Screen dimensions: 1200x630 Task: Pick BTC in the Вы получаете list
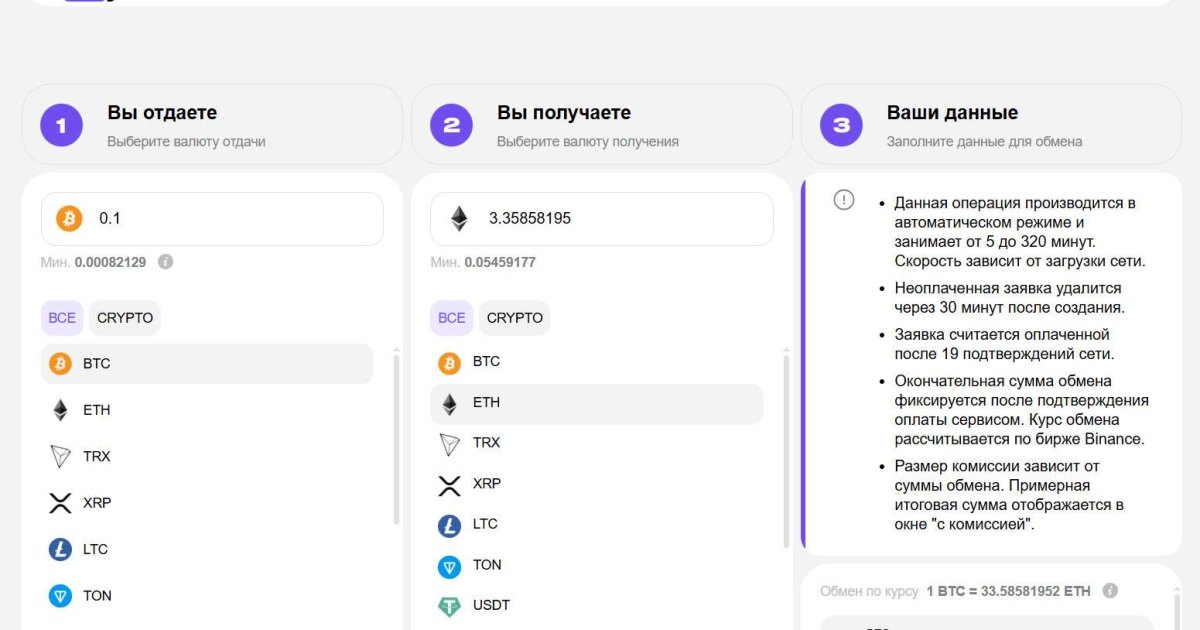(x=597, y=362)
